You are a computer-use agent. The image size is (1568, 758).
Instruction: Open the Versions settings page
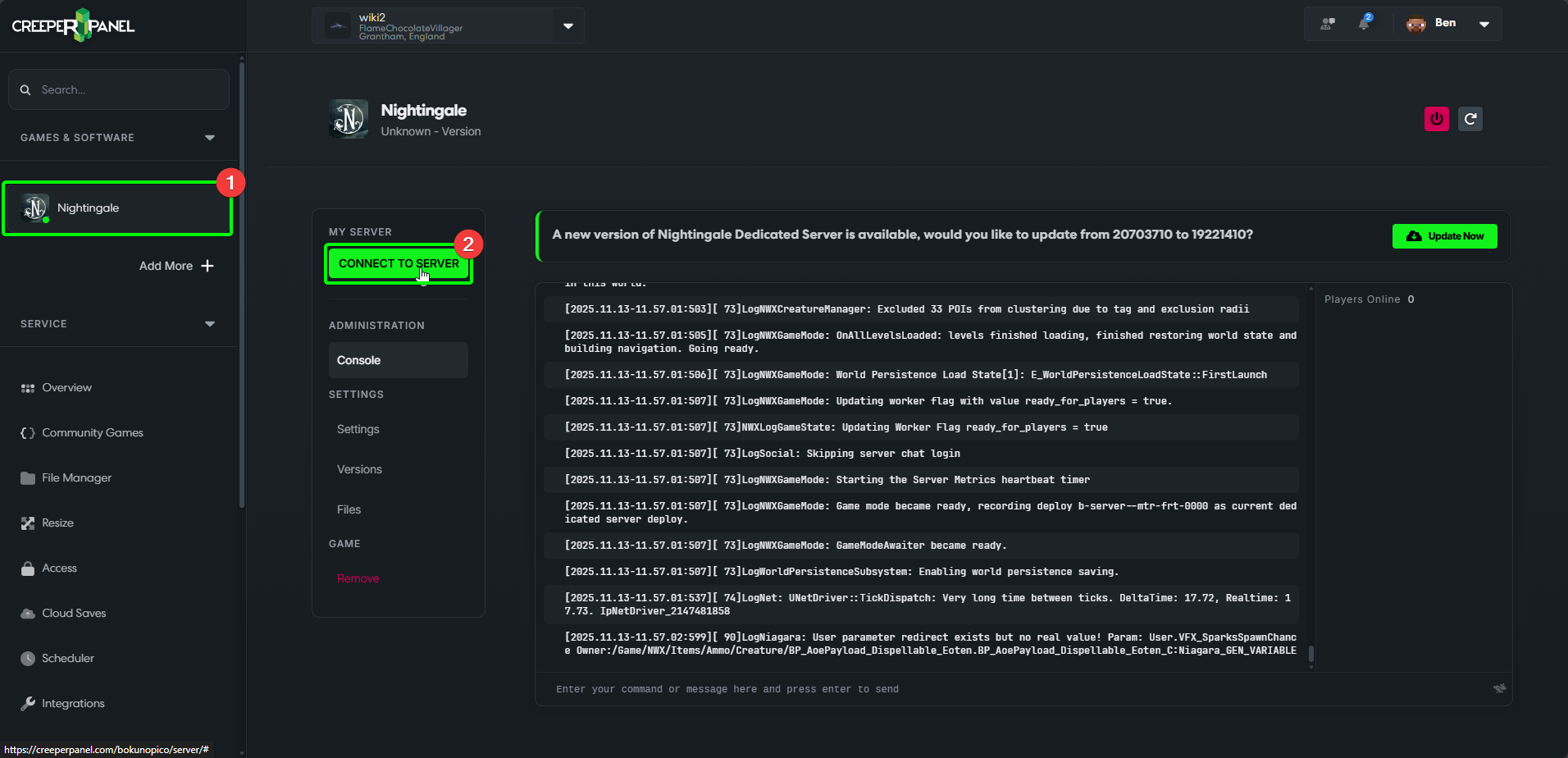point(359,469)
